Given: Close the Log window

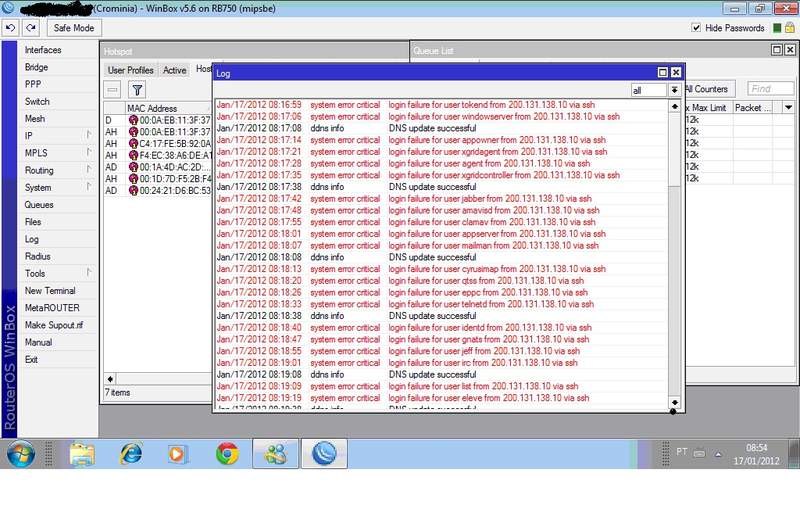Looking at the screenshot, I should coord(676,72).
